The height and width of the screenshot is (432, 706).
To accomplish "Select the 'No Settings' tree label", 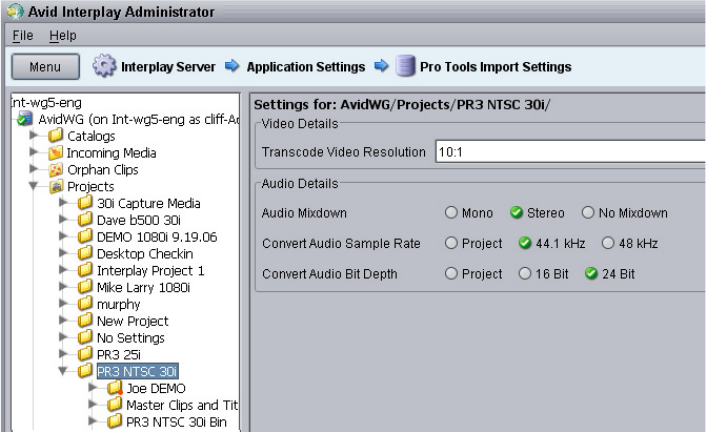I will pyautogui.click(x=131, y=338).
